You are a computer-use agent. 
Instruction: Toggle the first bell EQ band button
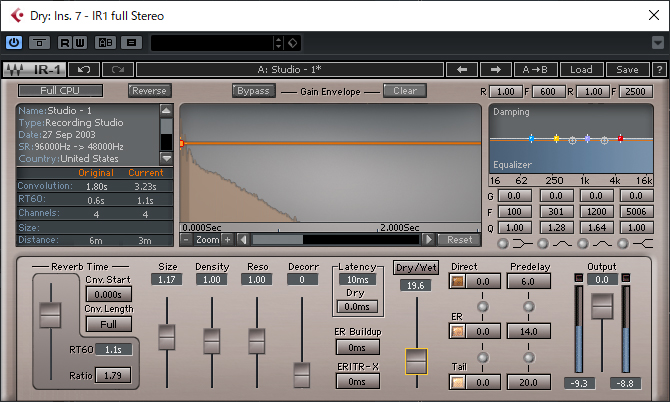(x=543, y=244)
